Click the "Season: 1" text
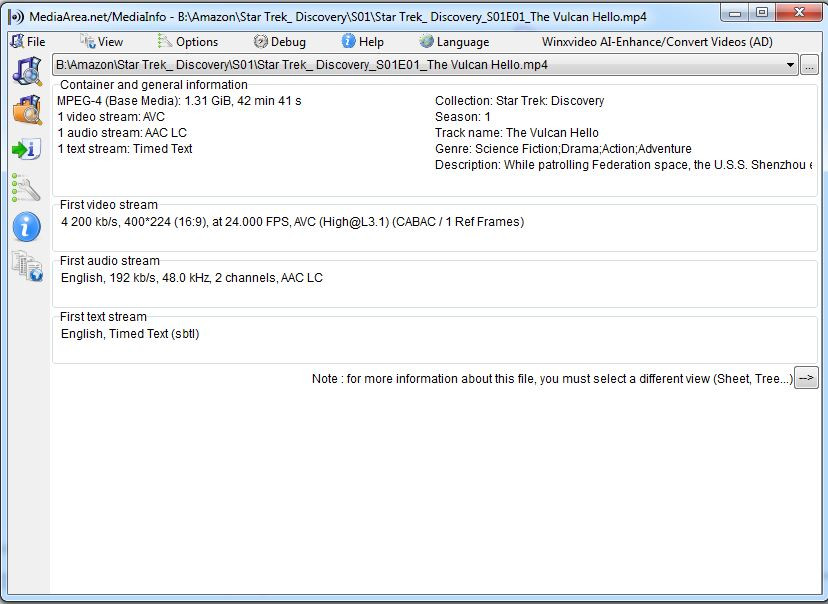This screenshot has height=604, width=828. 463,117
